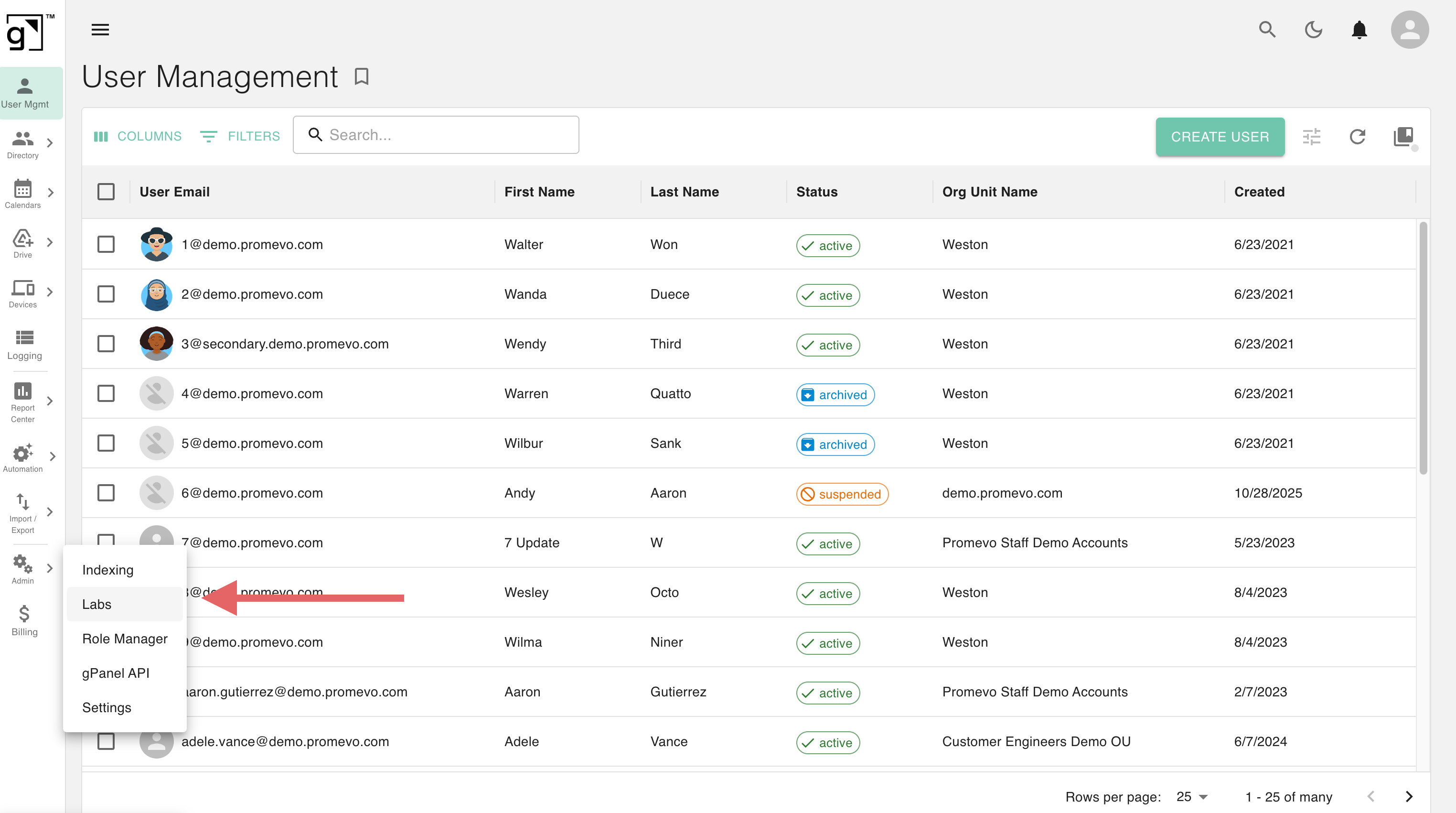Select the checkbox for Adele Vance
Image resolution: width=1456 pixels, height=813 pixels.
pyautogui.click(x=106, y=741)
